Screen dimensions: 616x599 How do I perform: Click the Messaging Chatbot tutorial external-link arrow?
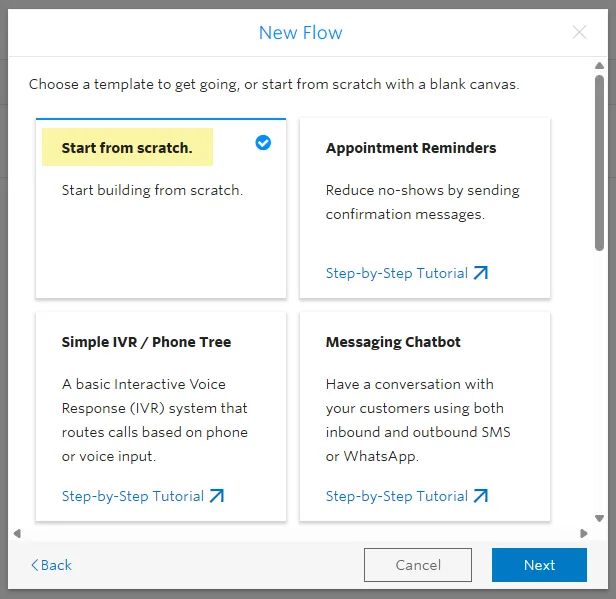coord(481,496)
